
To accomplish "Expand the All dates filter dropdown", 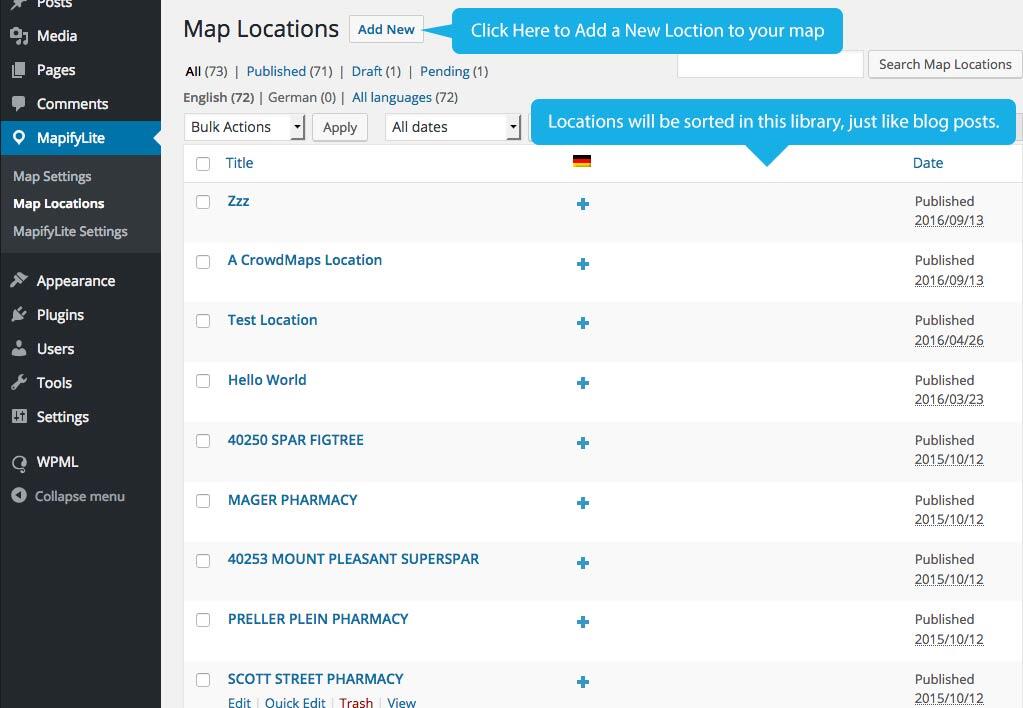I will 453,127.
